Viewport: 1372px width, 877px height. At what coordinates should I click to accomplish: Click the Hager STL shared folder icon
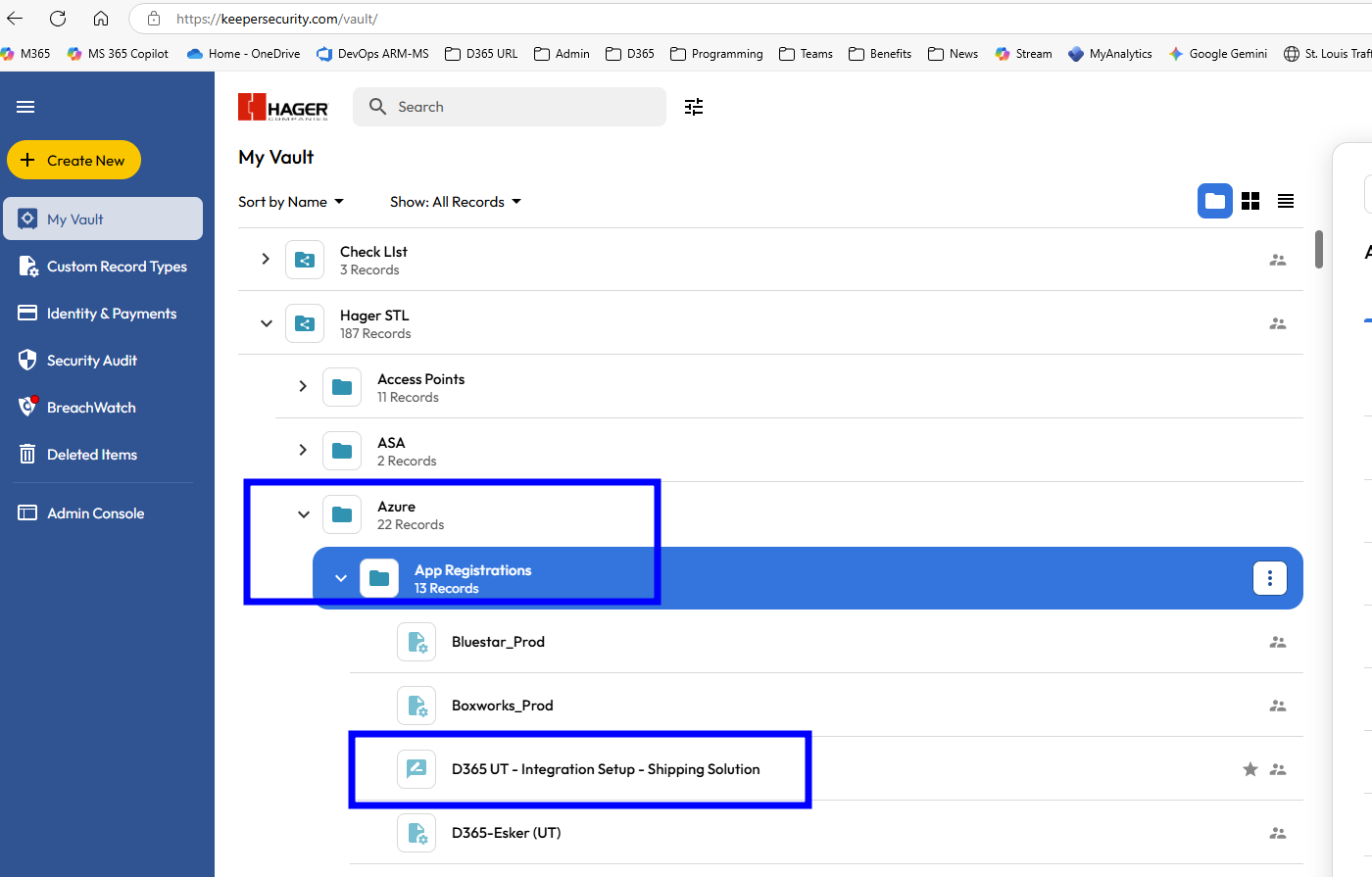[305, 323]
